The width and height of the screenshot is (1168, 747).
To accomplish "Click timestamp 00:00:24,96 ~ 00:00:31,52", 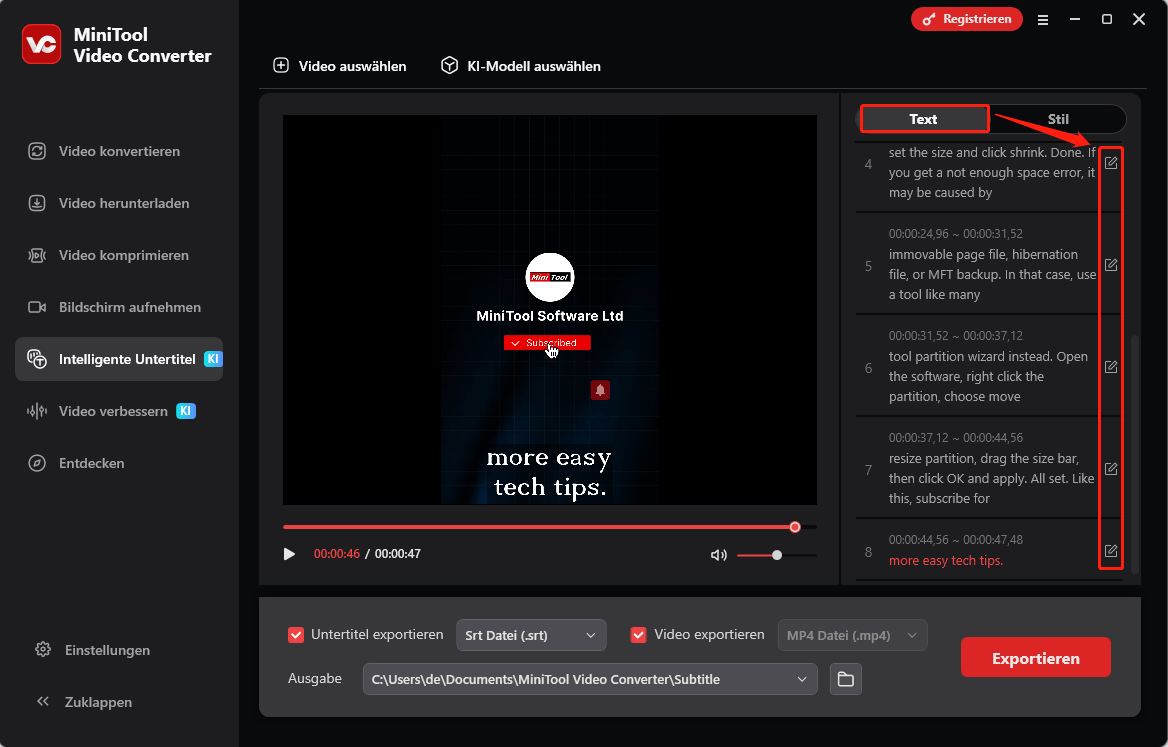I will (x=956, y=234).
